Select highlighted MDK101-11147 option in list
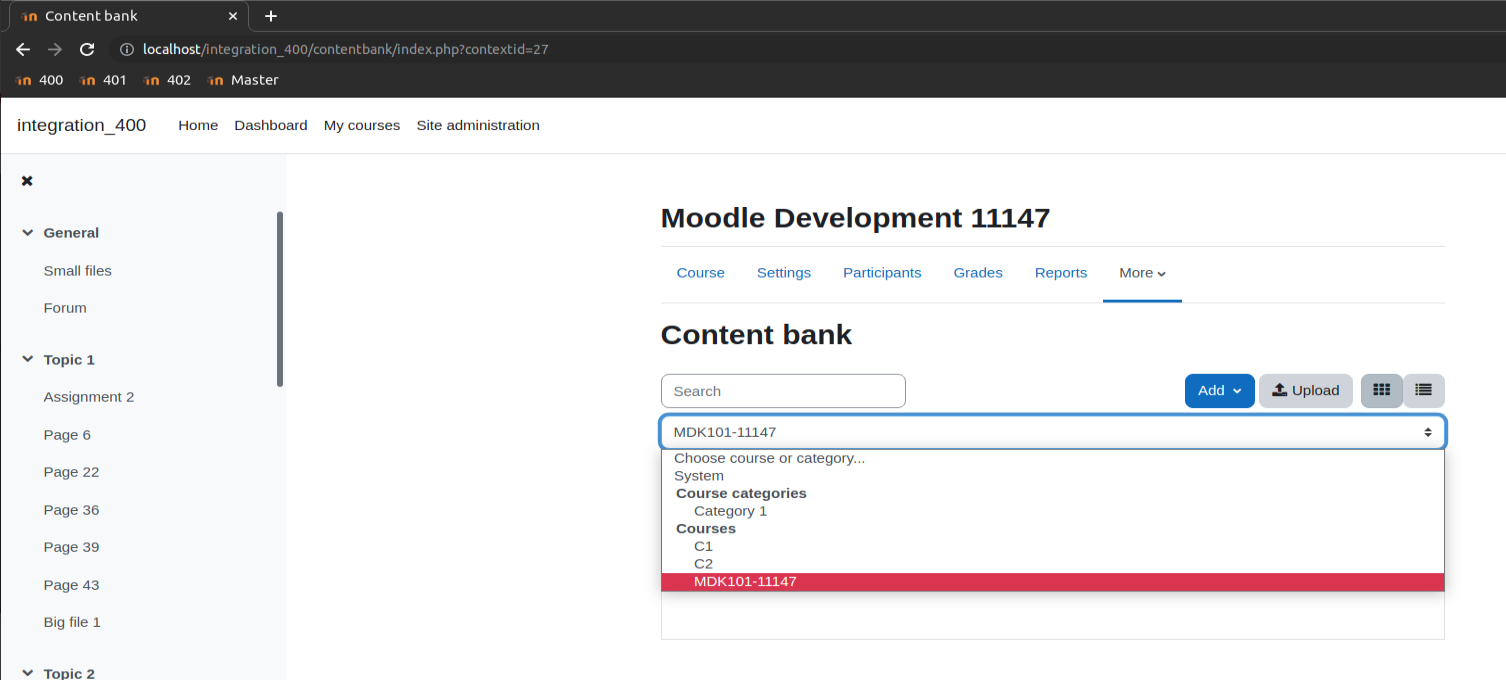1506x680 pixels. click(x=1052, y=582)
